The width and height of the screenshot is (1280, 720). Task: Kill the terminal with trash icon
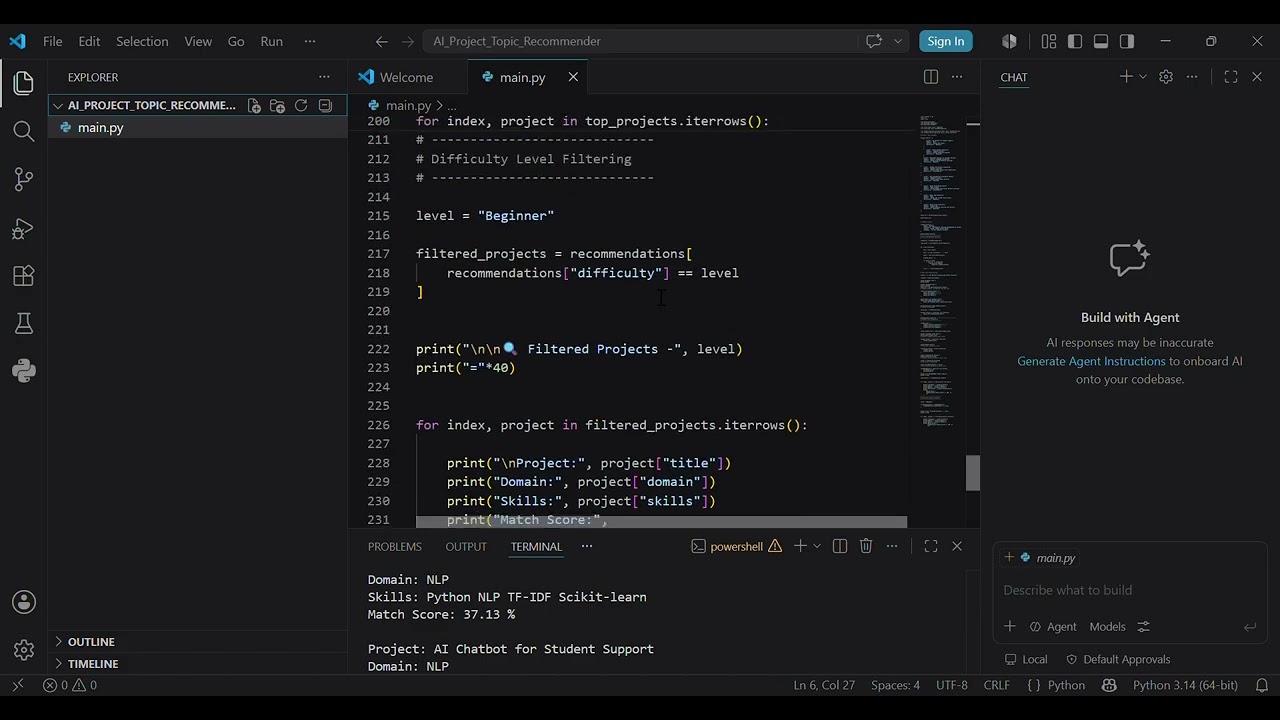point(866,546)
